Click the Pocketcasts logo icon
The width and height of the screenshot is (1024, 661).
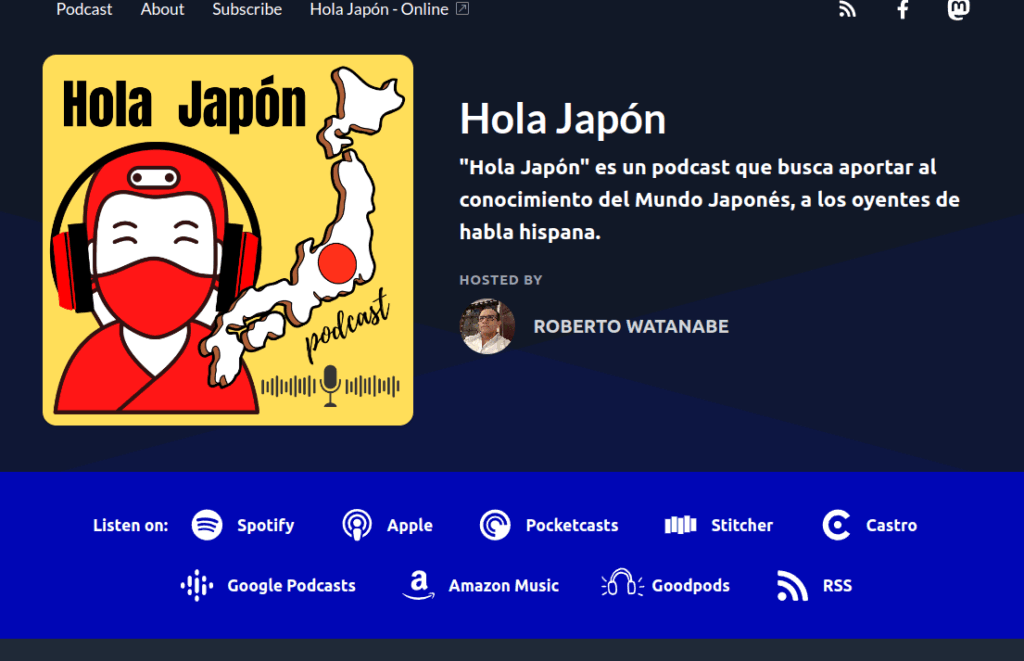(x=495, y=525)
